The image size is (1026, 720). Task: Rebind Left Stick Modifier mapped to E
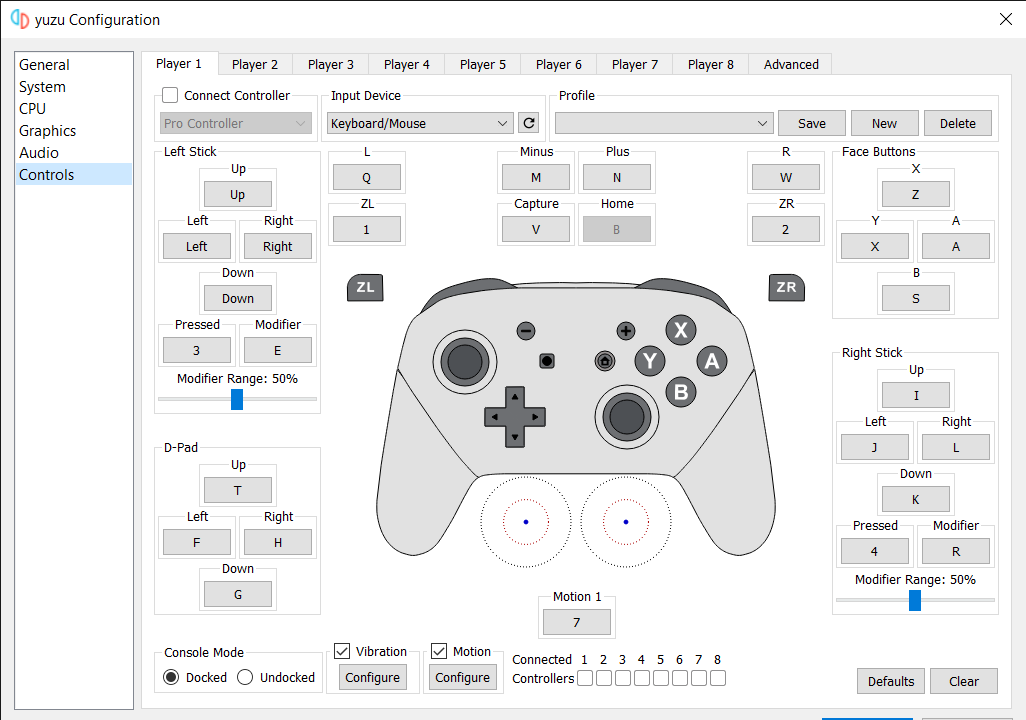tap(277, 350)
